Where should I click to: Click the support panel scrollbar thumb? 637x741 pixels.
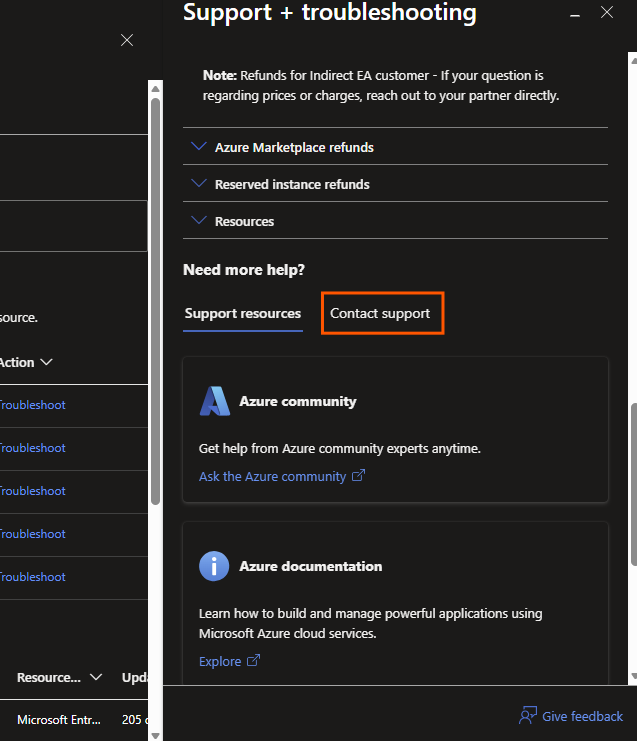pyautogui.click(x=634, y=484)
